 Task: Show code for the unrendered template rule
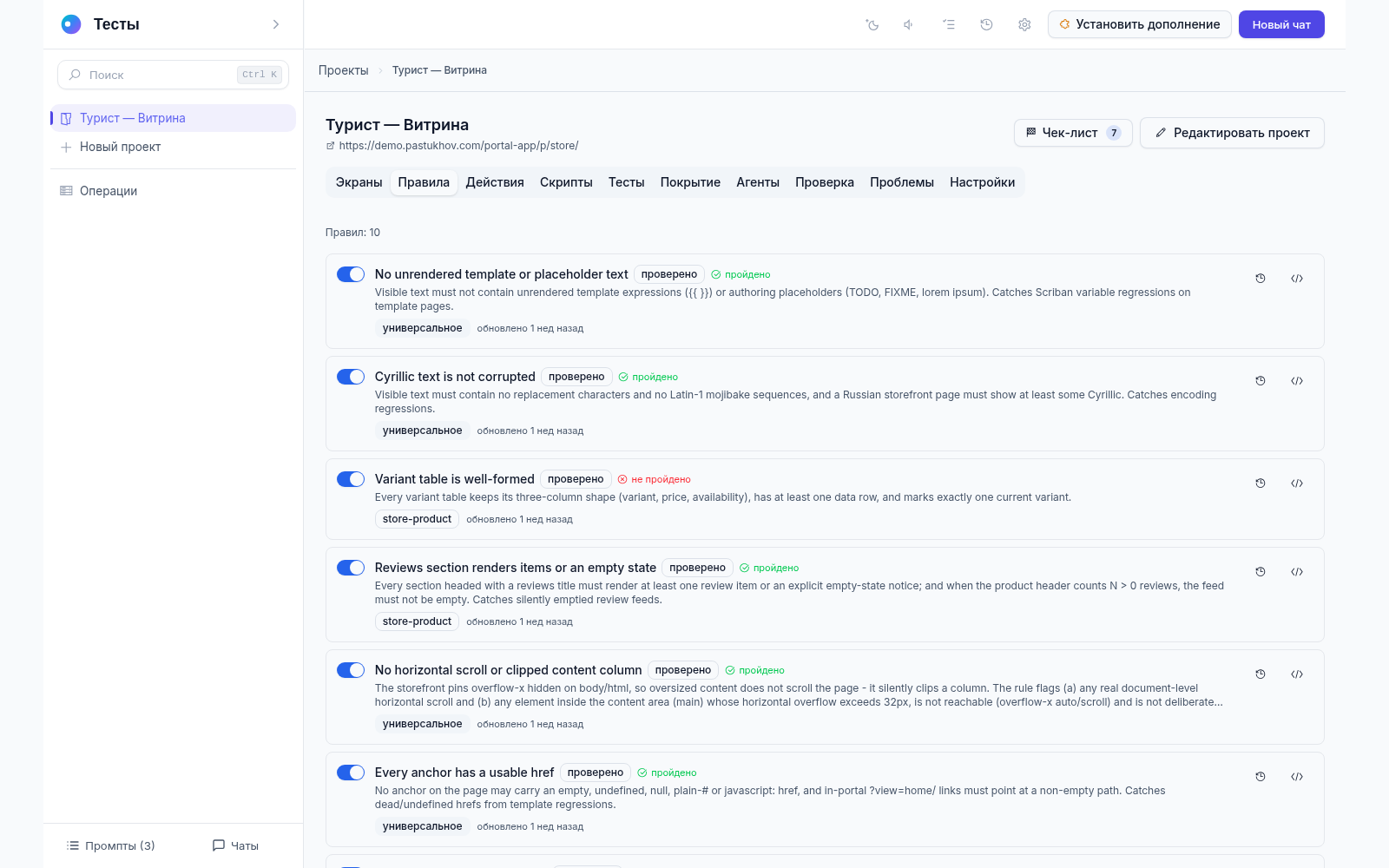(1297, 279)
